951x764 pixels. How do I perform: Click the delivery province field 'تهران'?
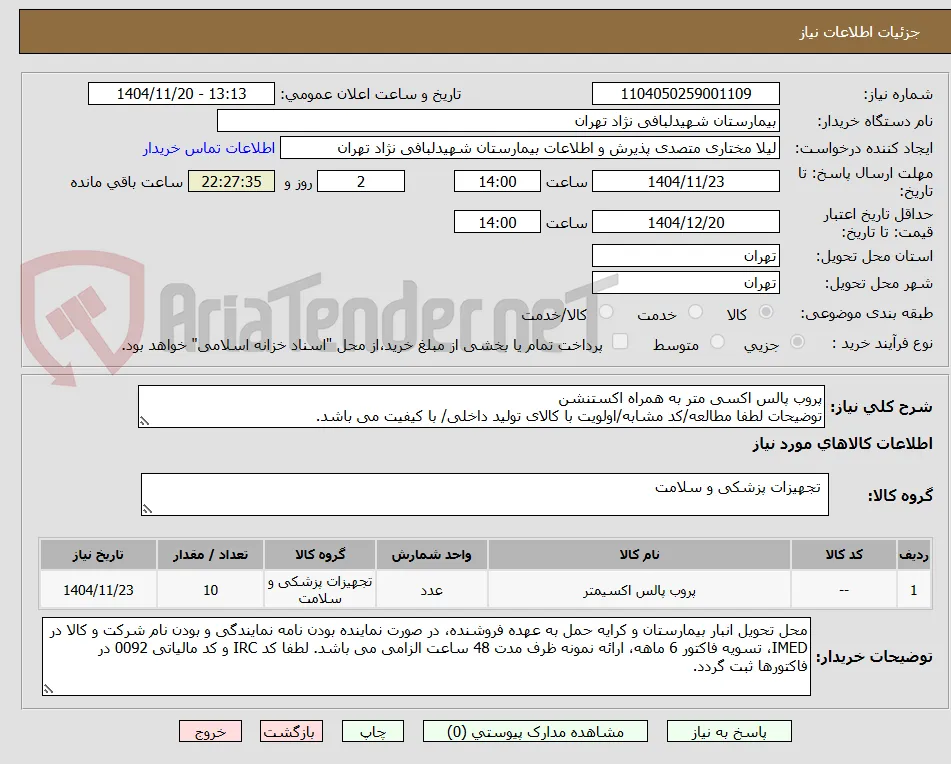pos(685,256)
